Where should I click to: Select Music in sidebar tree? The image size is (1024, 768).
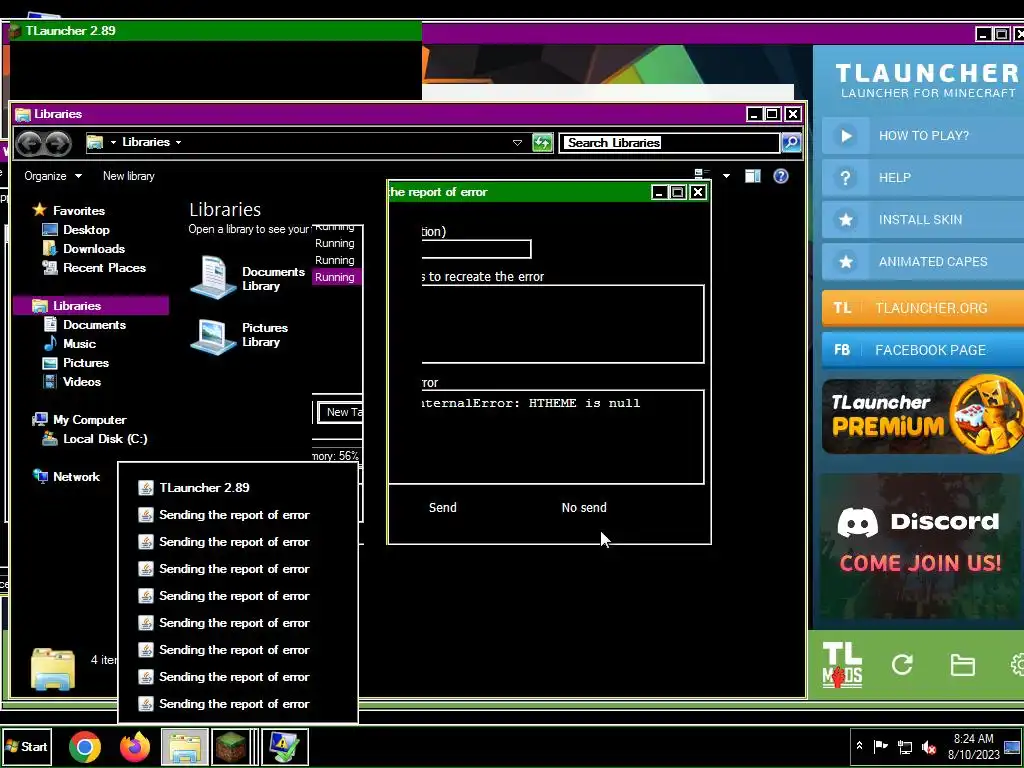point(70,344)
